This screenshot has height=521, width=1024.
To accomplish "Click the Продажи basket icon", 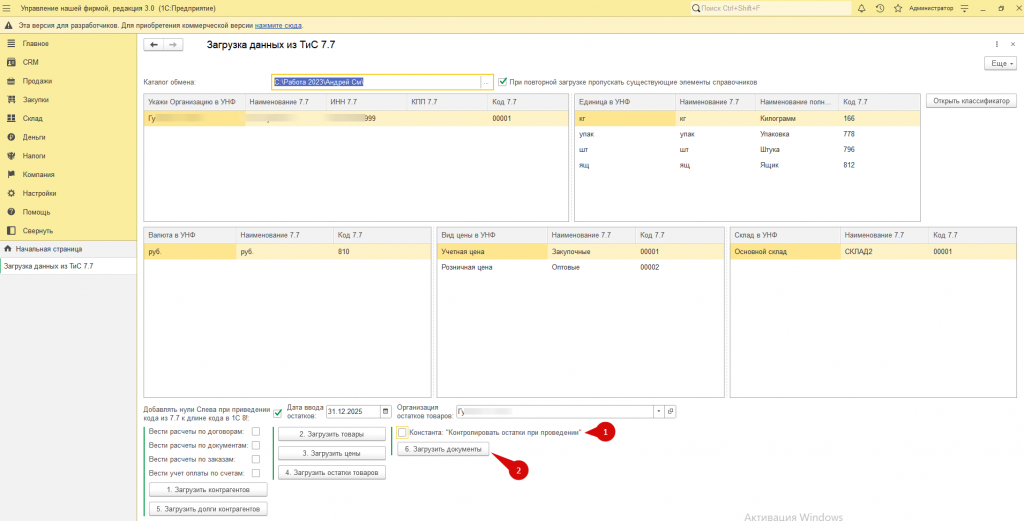I will point(10,81).
